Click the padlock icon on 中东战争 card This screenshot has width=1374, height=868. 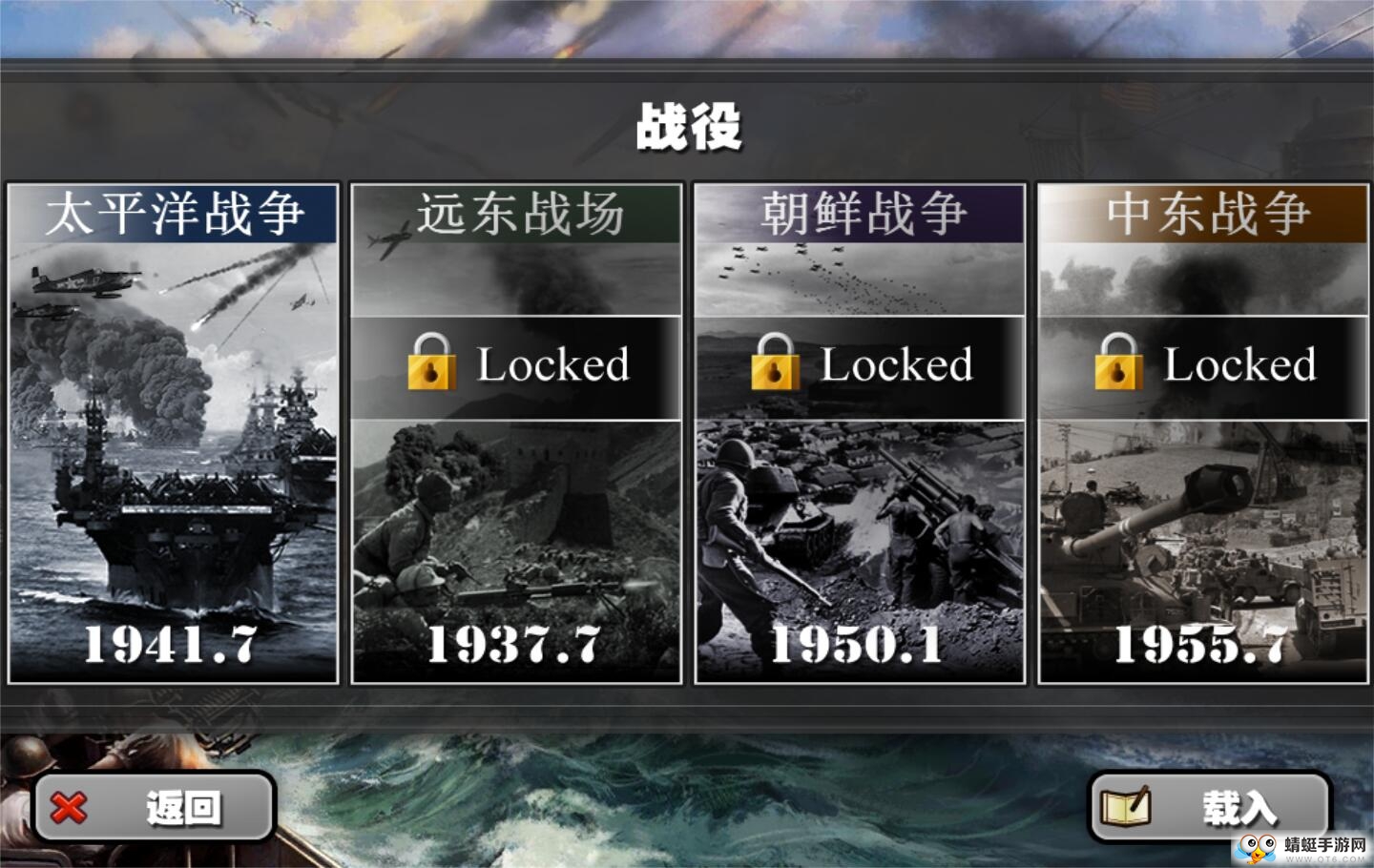pos(1118,362)
